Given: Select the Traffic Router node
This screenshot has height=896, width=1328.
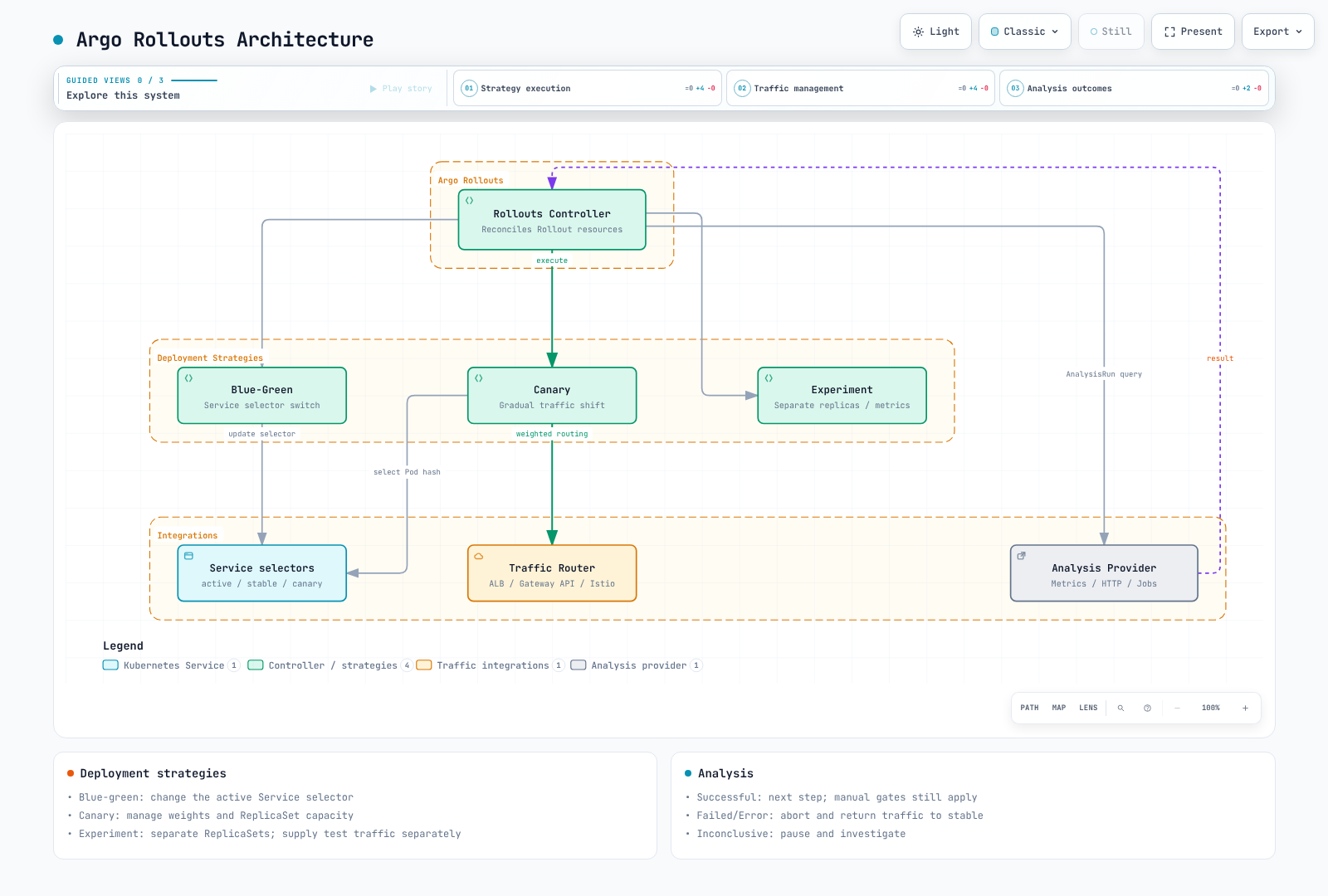Looking at the screenshot, I should coord(552,573).
